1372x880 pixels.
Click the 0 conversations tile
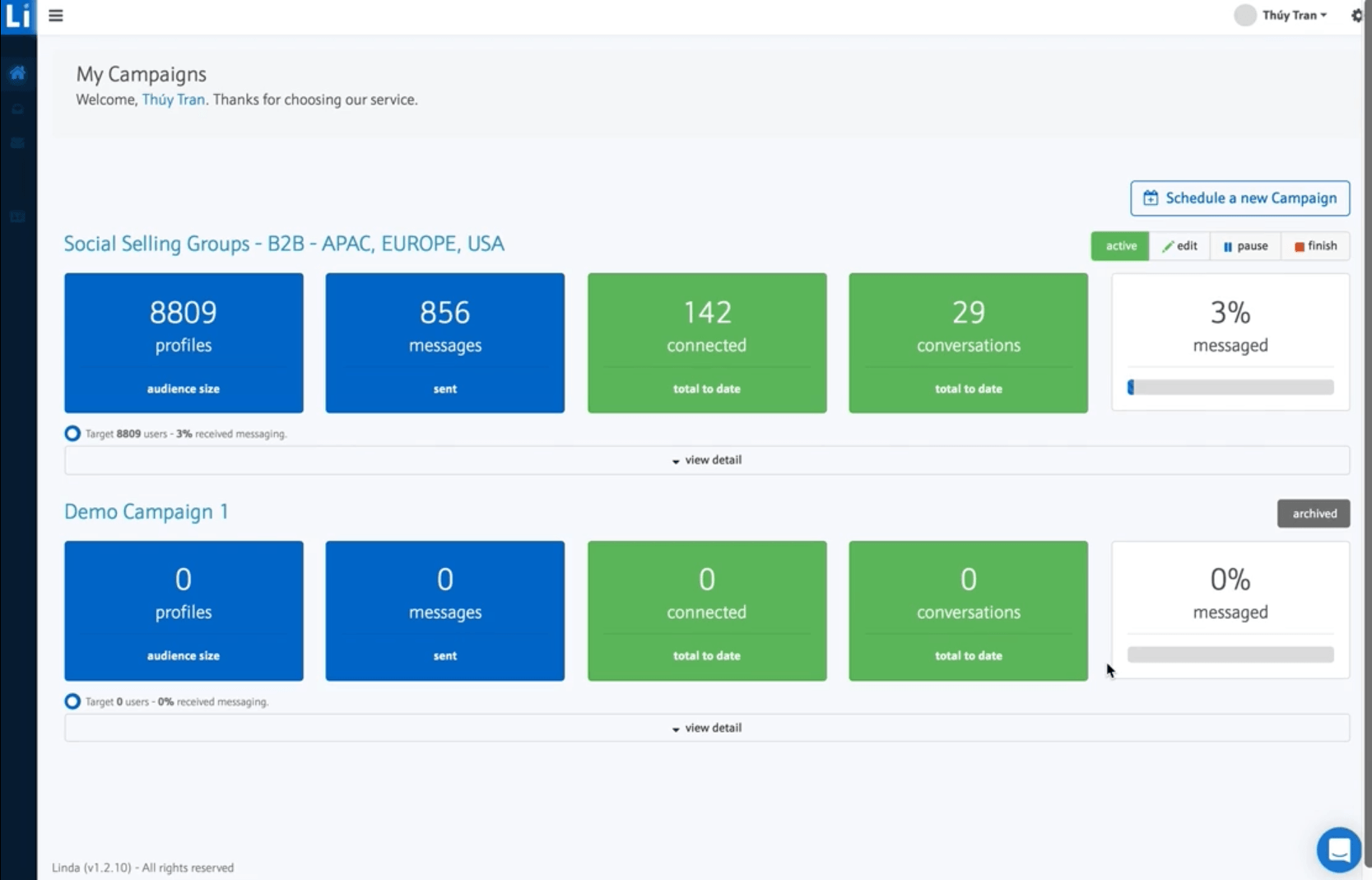[x=969, y=611]
